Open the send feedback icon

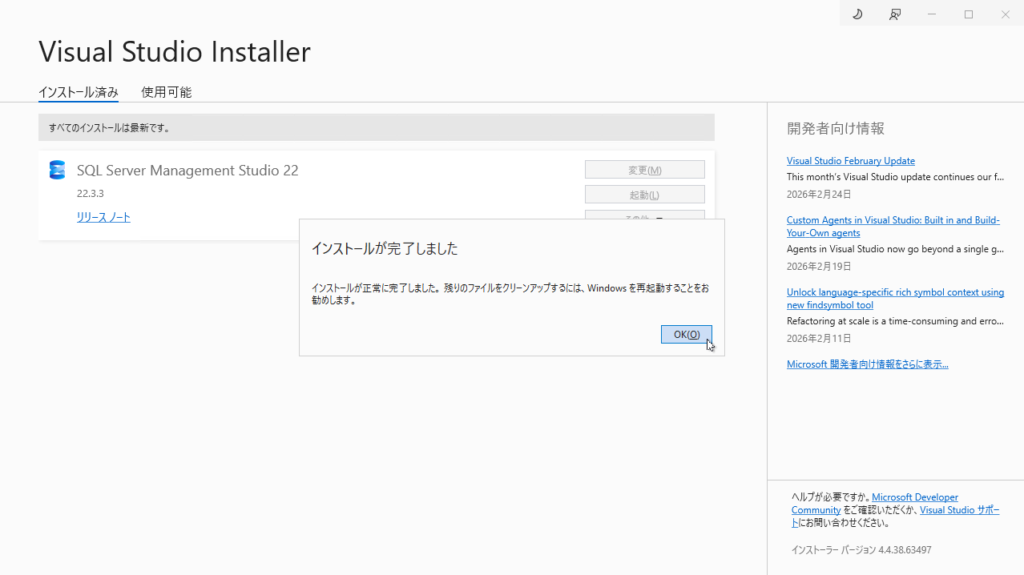(x=895, y=14)
